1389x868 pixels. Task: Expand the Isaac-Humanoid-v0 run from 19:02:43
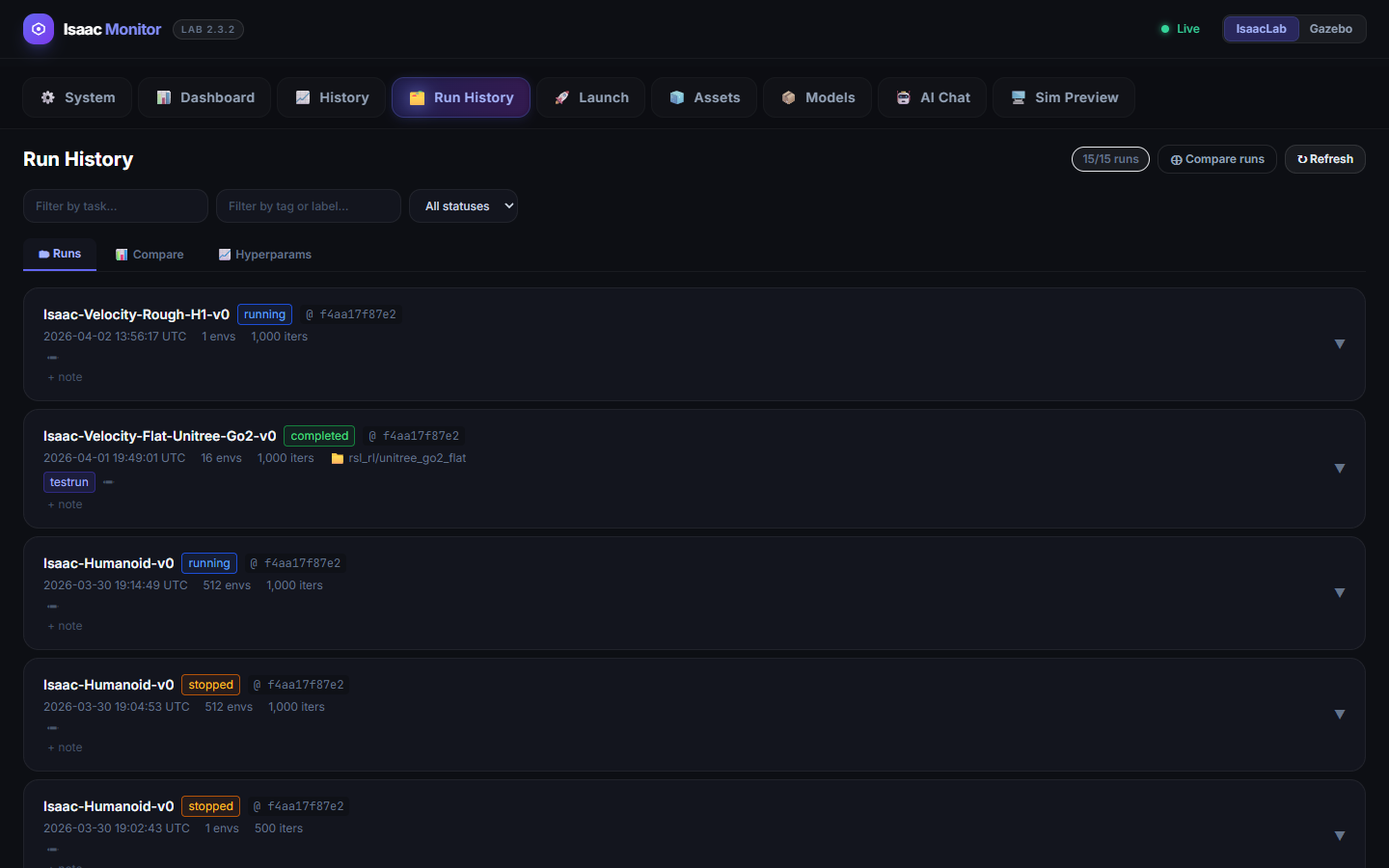[x=1340, y=836]
